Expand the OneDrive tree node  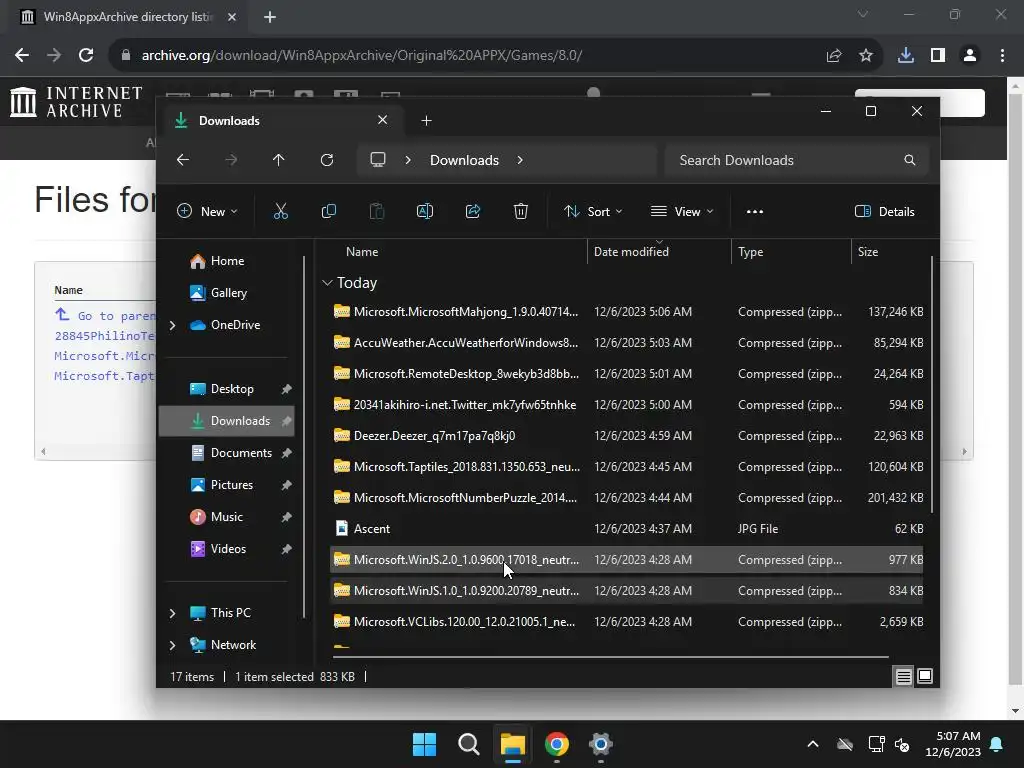pos(172,325)
